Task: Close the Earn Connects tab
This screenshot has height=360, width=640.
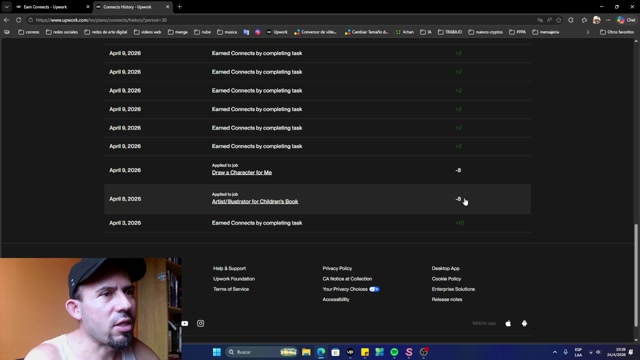Action: pos(88,7)
